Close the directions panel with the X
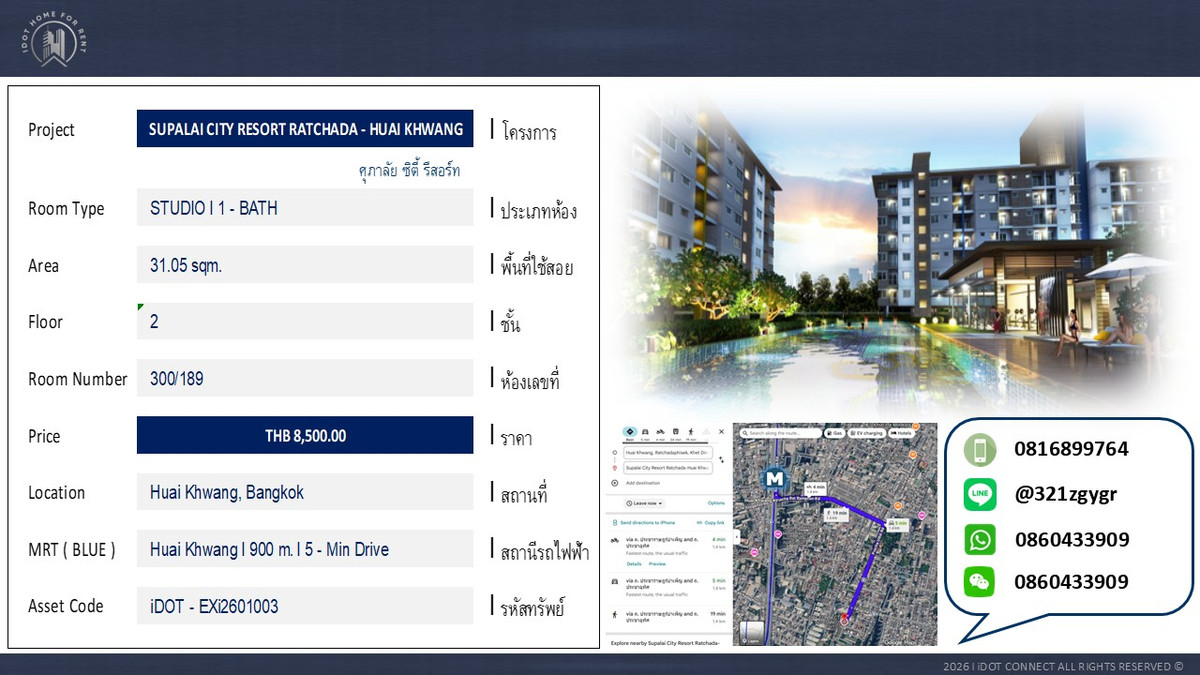Image resolution: width=1200 pixels, height=675 pixels. (721, 431)
